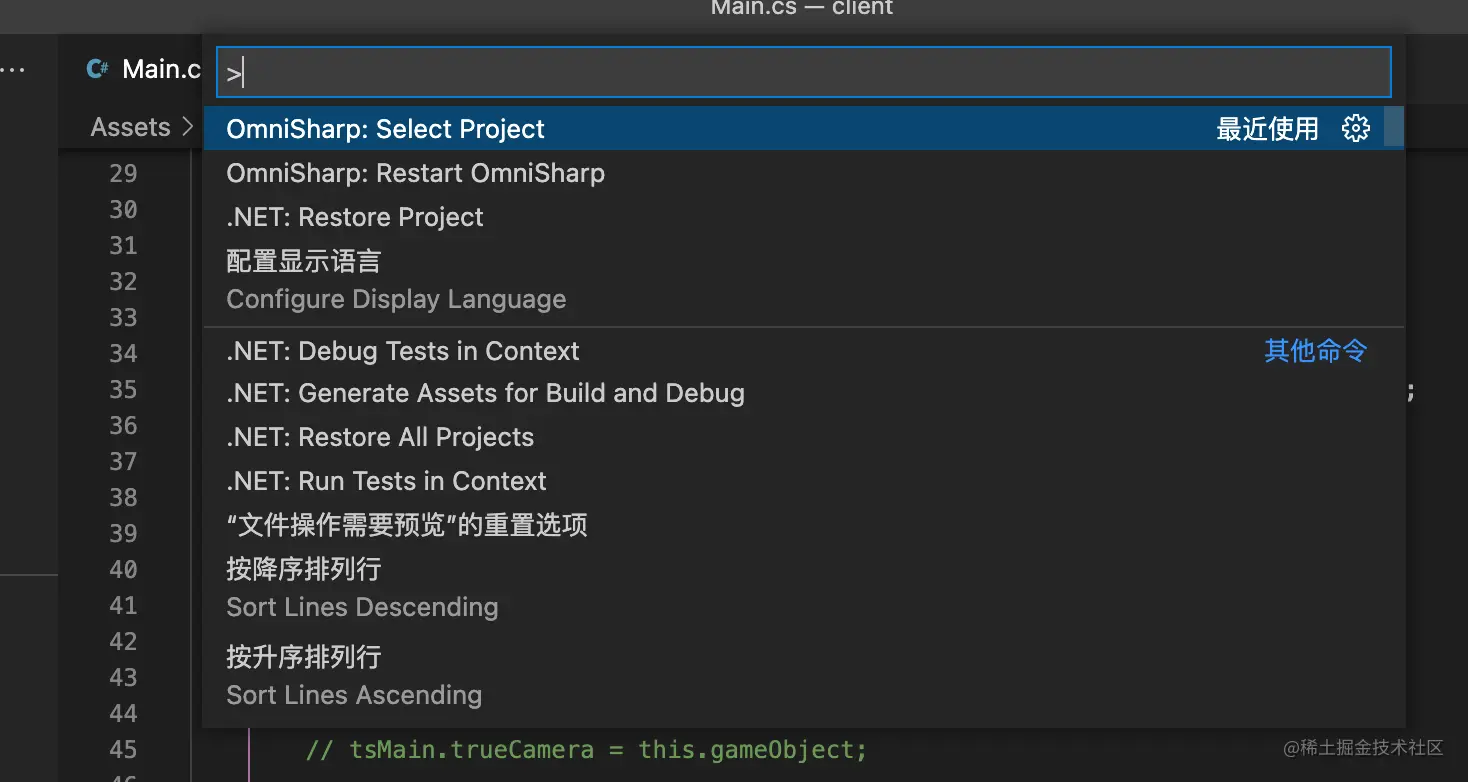Select OmniSharp: Select Project command
Screen dimensions: 1468x782
(x=804, y=128)
